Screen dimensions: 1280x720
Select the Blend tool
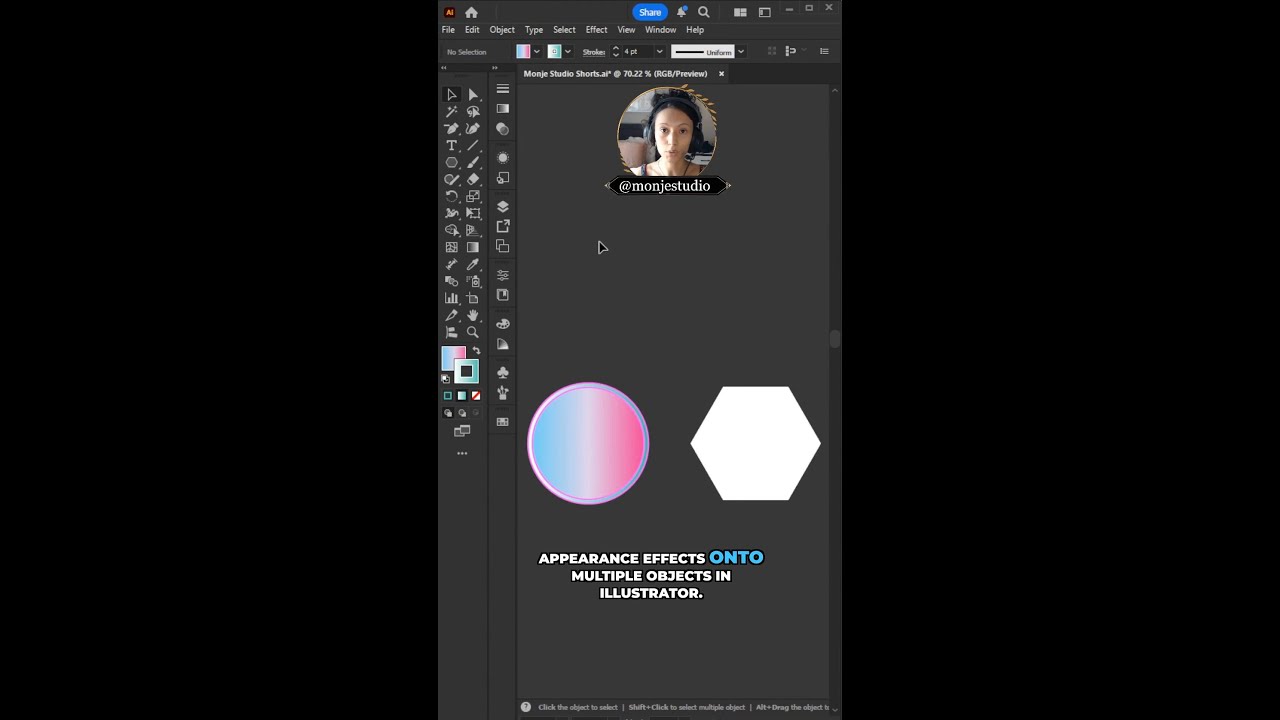452,282
